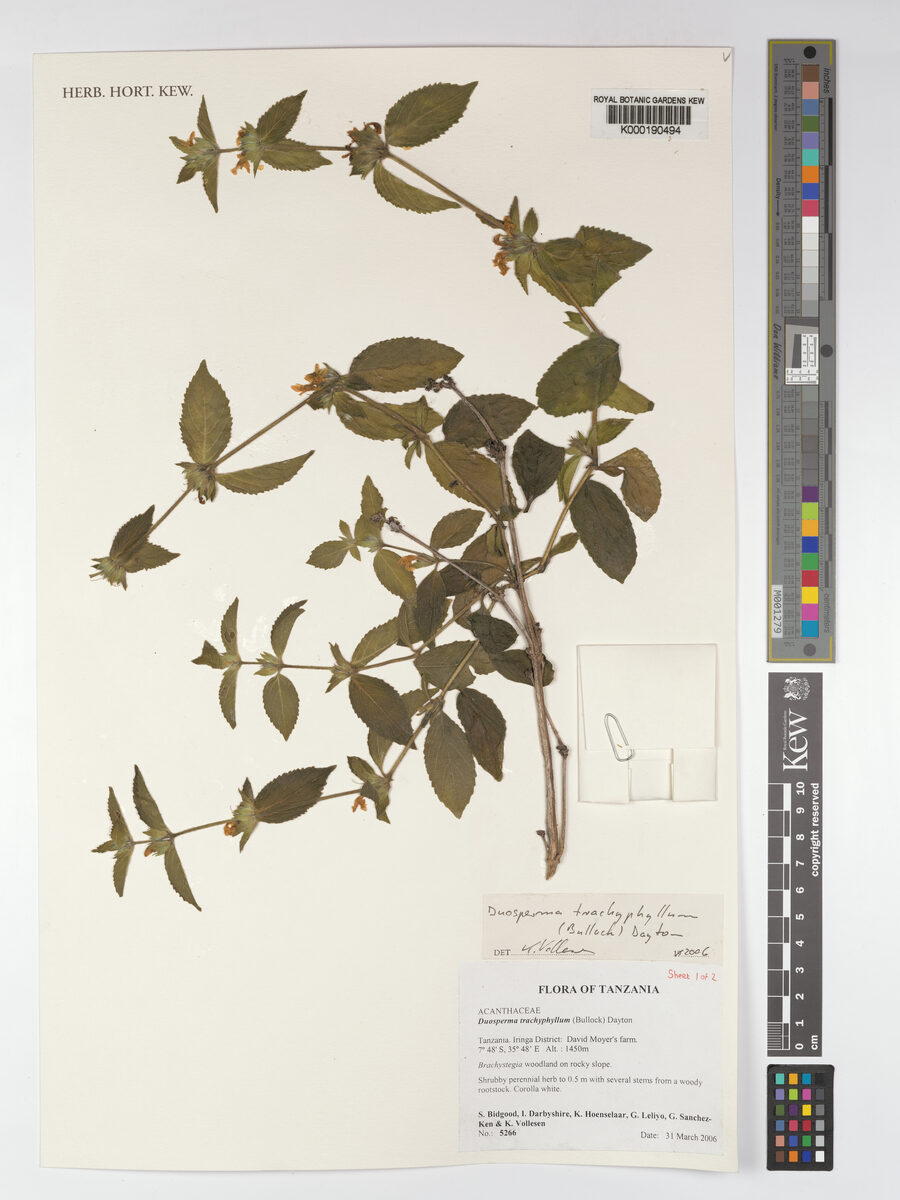Click the small color checker grid at bottom right

pyautogui.click(x=800, y=1116)
